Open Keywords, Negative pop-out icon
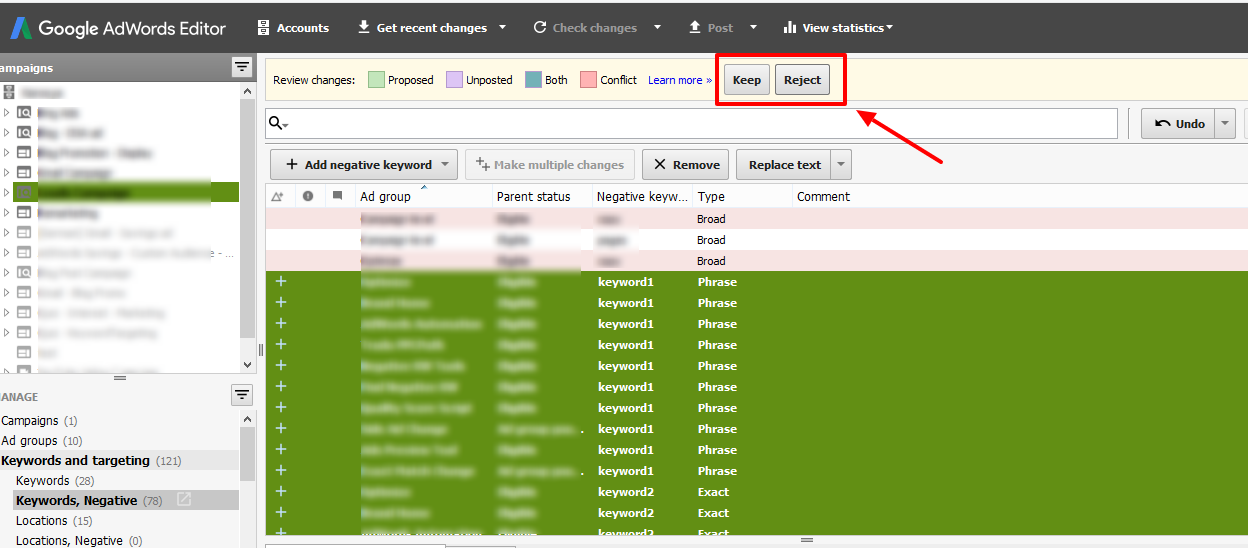The image size is (1248, 548). (x=184, y=499)
